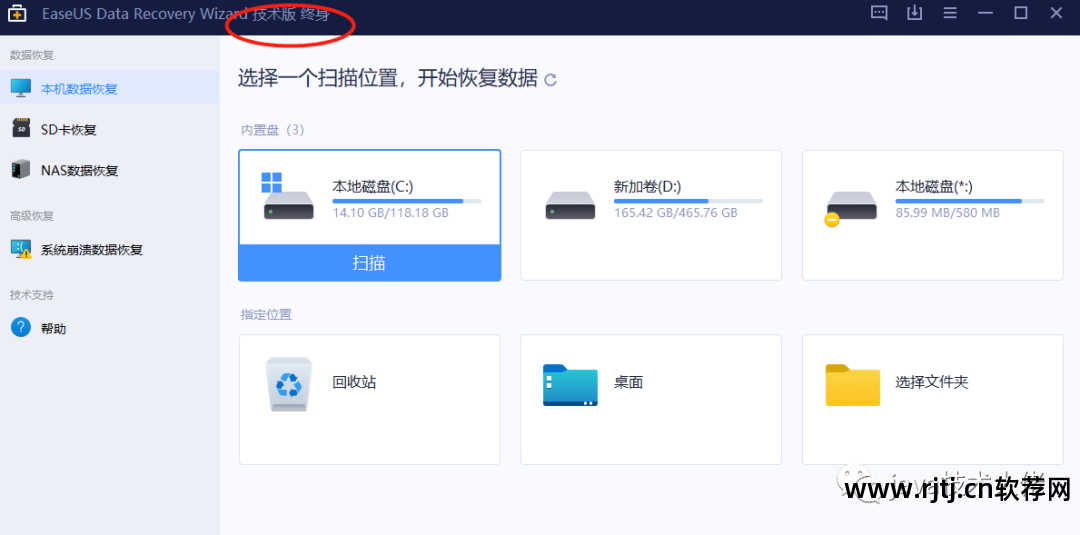
Task: Click the C: drive icon with Windows logo
Action: point(287,196)
